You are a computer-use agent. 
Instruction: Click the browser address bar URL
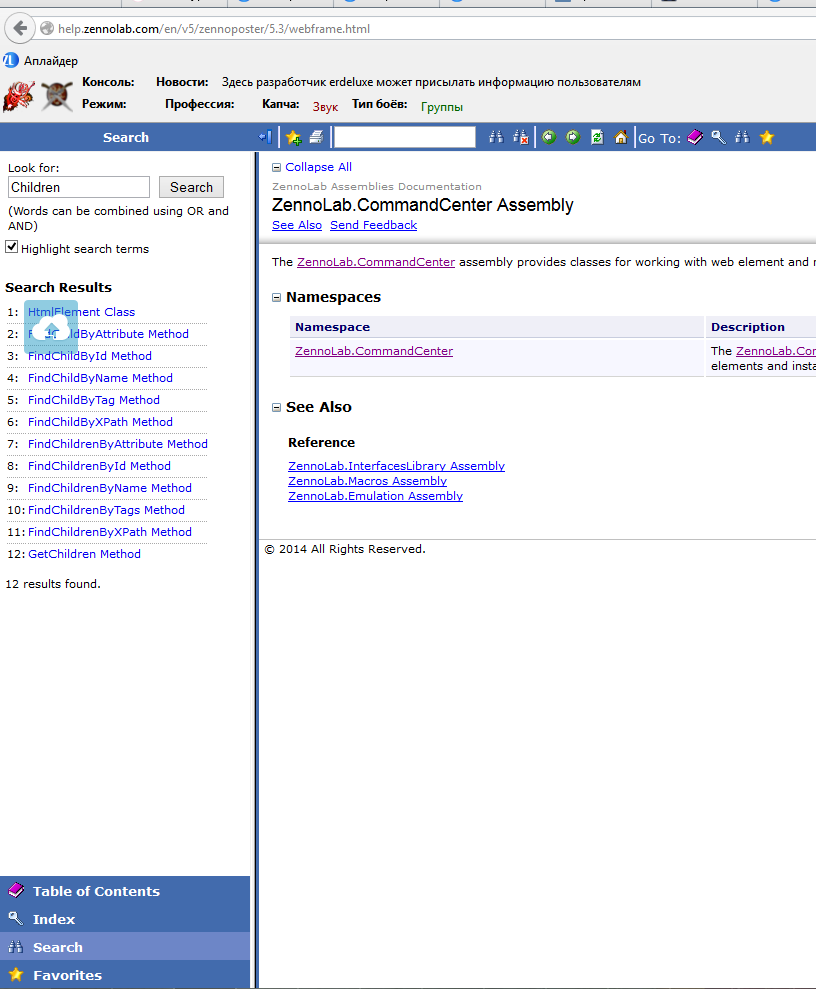[x=214, y=29]
